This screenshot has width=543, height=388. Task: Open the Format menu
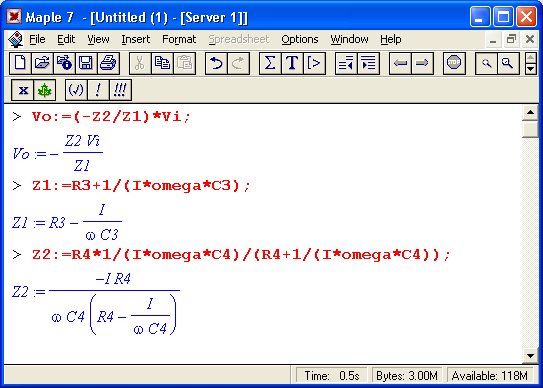(x=179, y=39)
